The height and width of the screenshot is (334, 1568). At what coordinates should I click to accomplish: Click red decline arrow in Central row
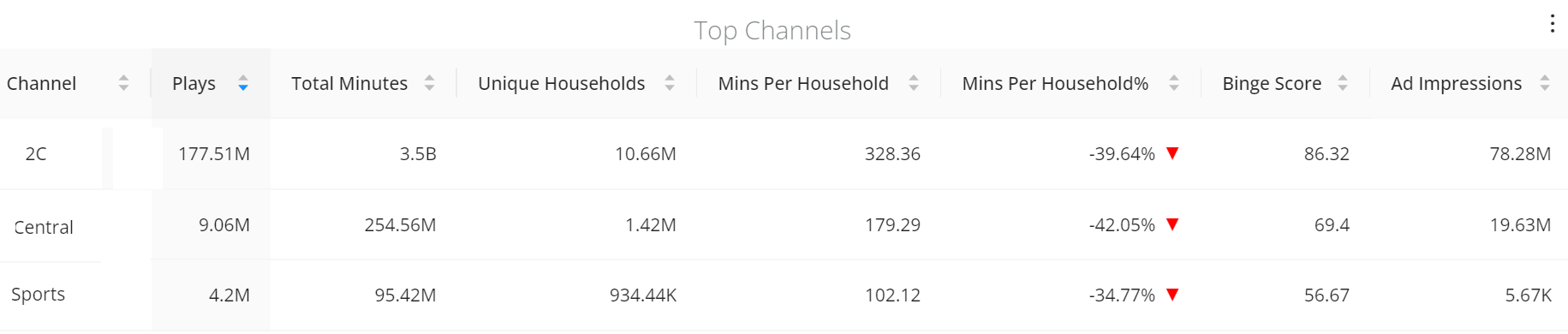pyautogui.click(x=1173, y=224)
